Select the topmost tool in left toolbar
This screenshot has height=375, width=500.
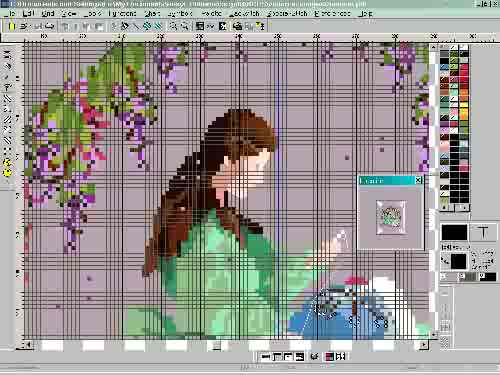7,54
